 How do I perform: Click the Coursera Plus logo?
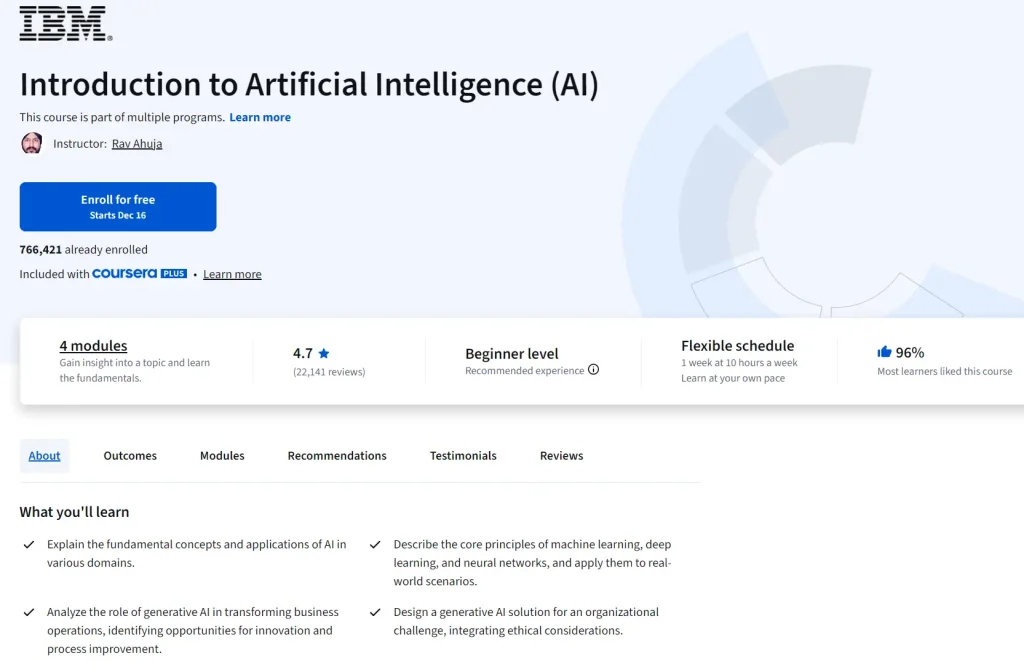[140, 273]
